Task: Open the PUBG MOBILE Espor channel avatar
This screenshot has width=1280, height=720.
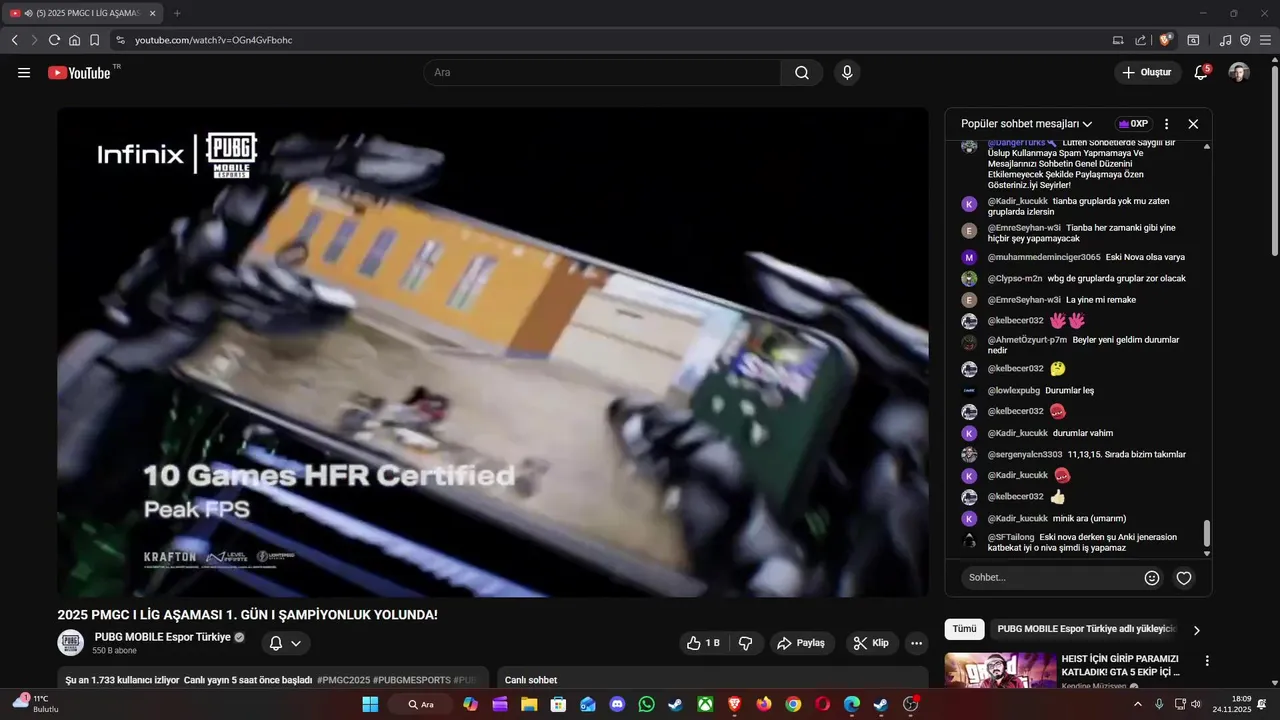Action: (x=70, y=643)
